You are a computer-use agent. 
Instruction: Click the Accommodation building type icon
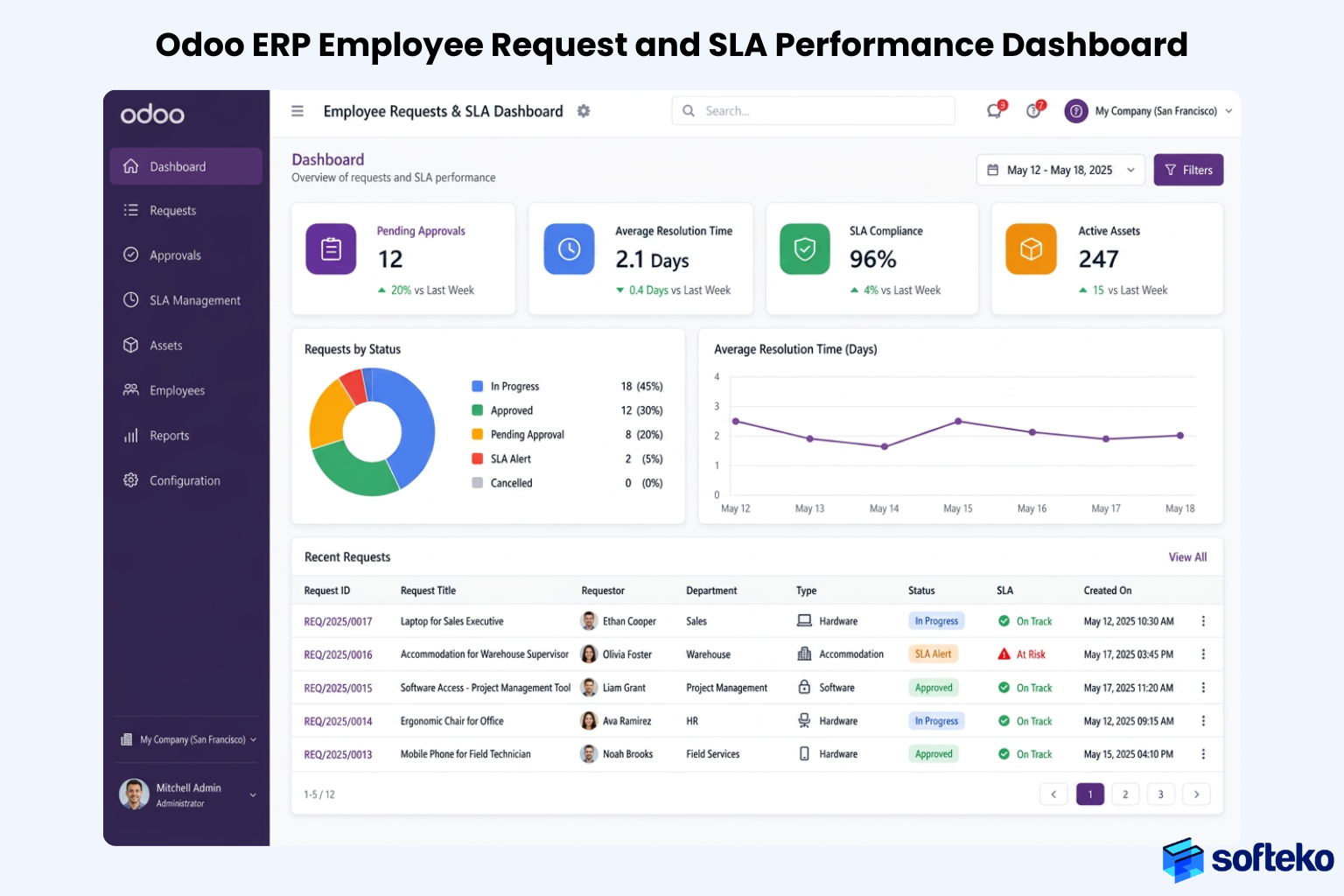804,654
